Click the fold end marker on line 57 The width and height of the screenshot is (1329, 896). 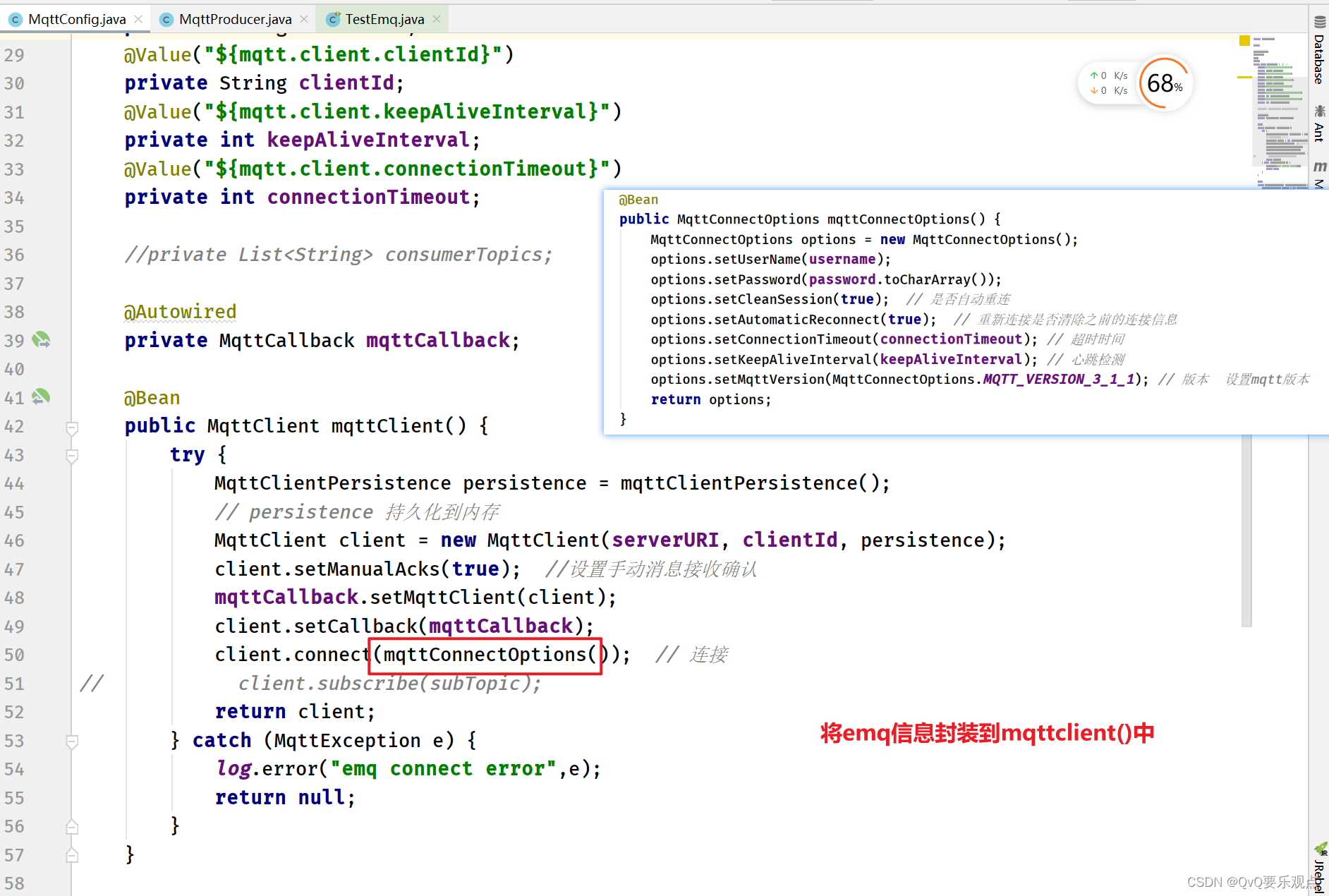click(x=72, y=856)
